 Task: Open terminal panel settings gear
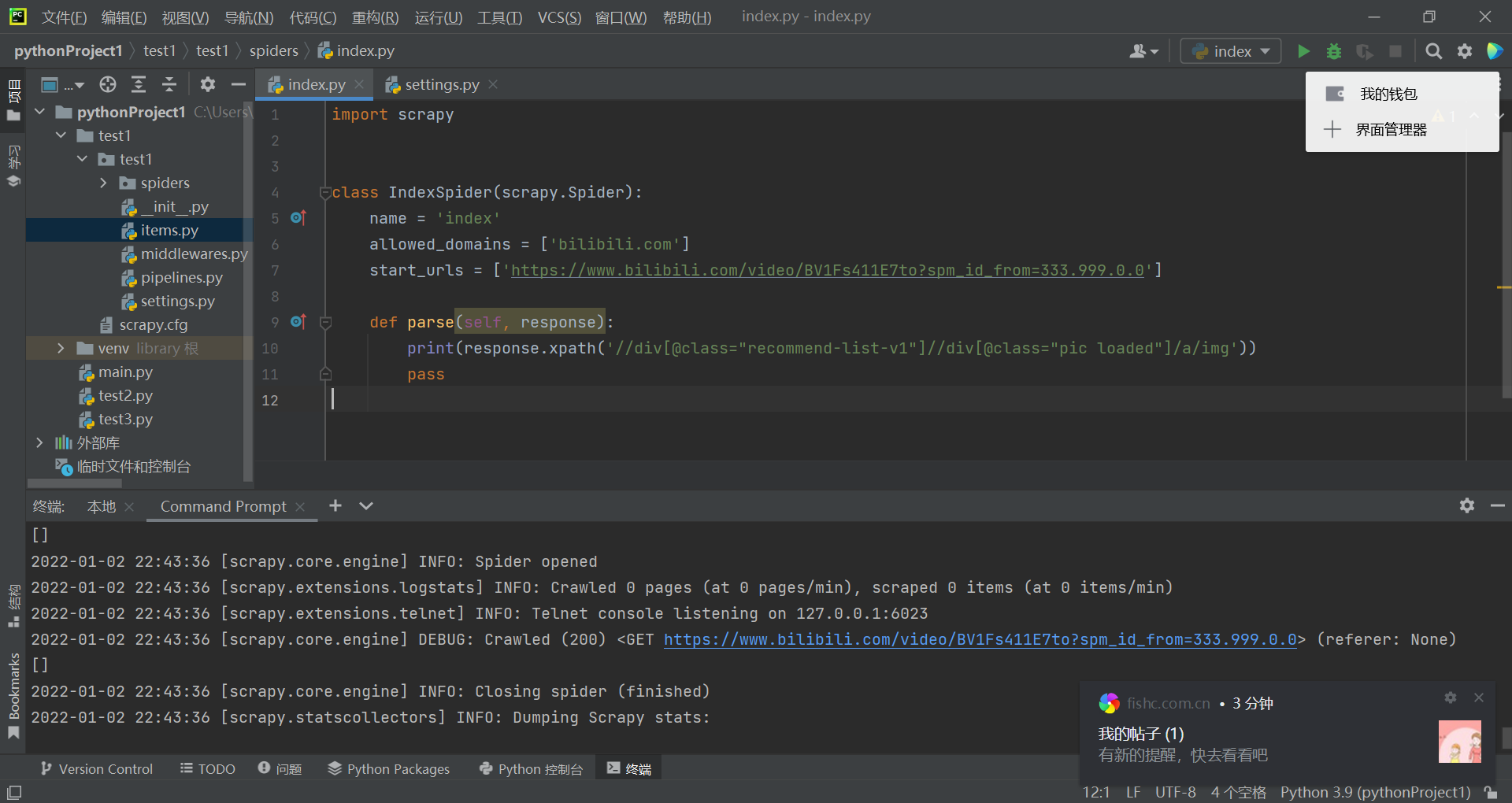click(1466, 505)
